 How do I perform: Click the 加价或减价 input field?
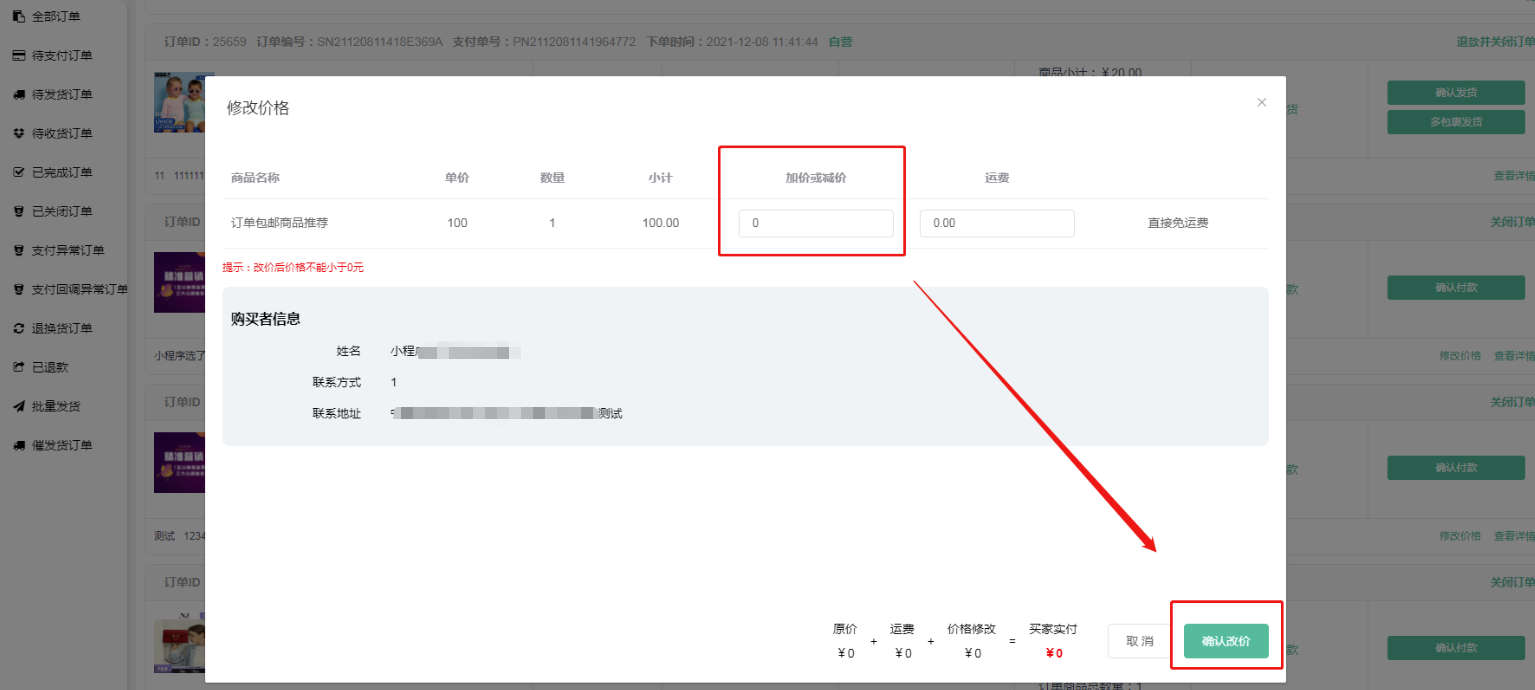[x=816, y=223]
